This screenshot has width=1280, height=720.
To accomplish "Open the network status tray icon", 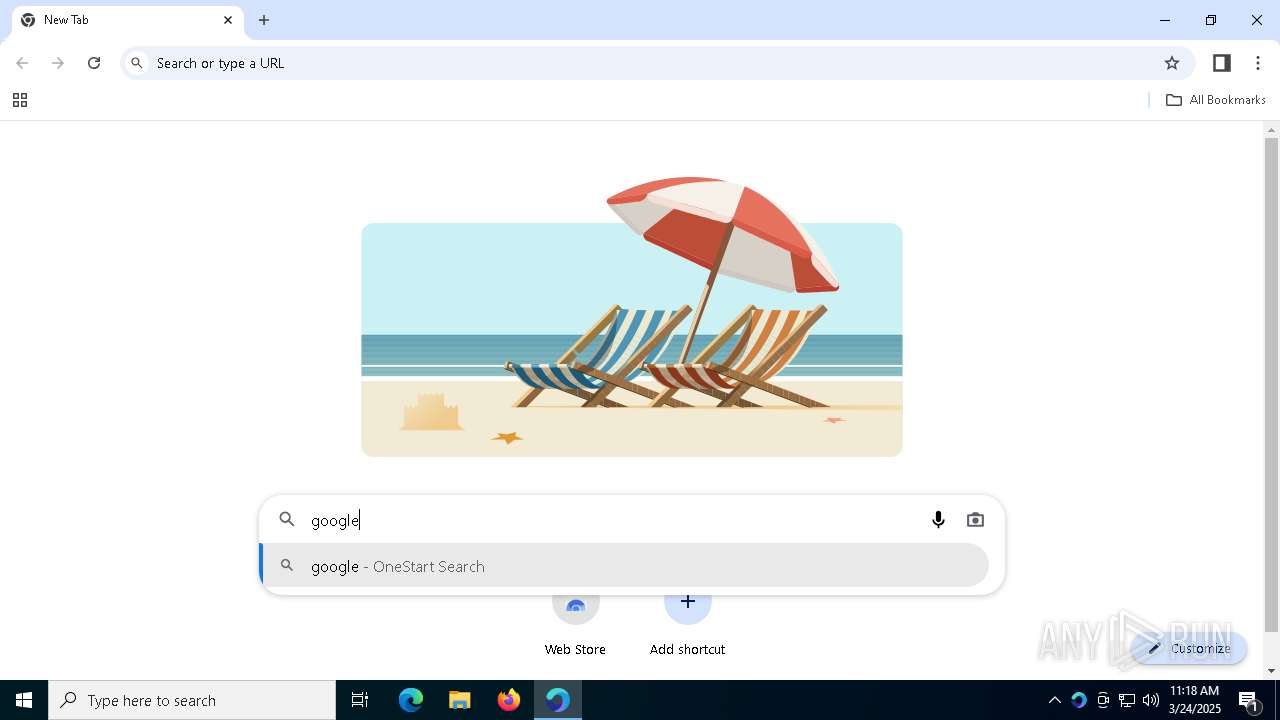I will (x=1127, y=700).
